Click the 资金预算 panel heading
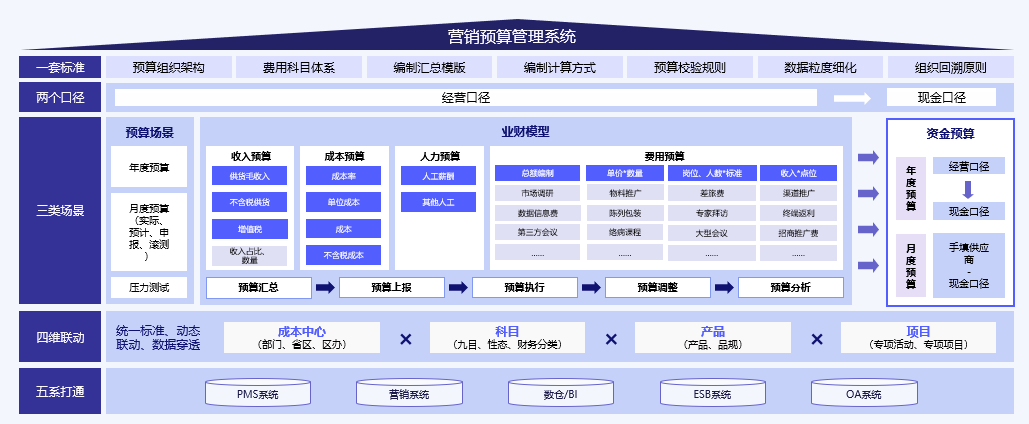The image size is (1029, 424). [x=950, y=134]
